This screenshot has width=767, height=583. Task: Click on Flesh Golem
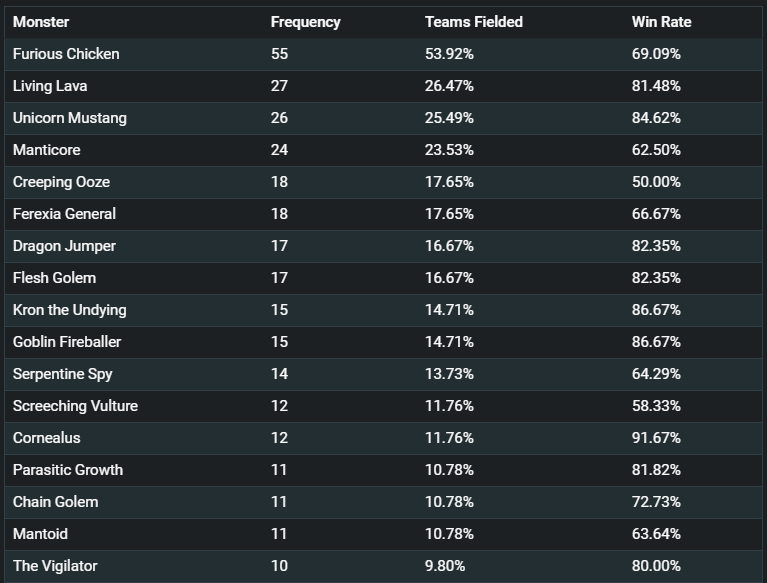coord(54,278)
